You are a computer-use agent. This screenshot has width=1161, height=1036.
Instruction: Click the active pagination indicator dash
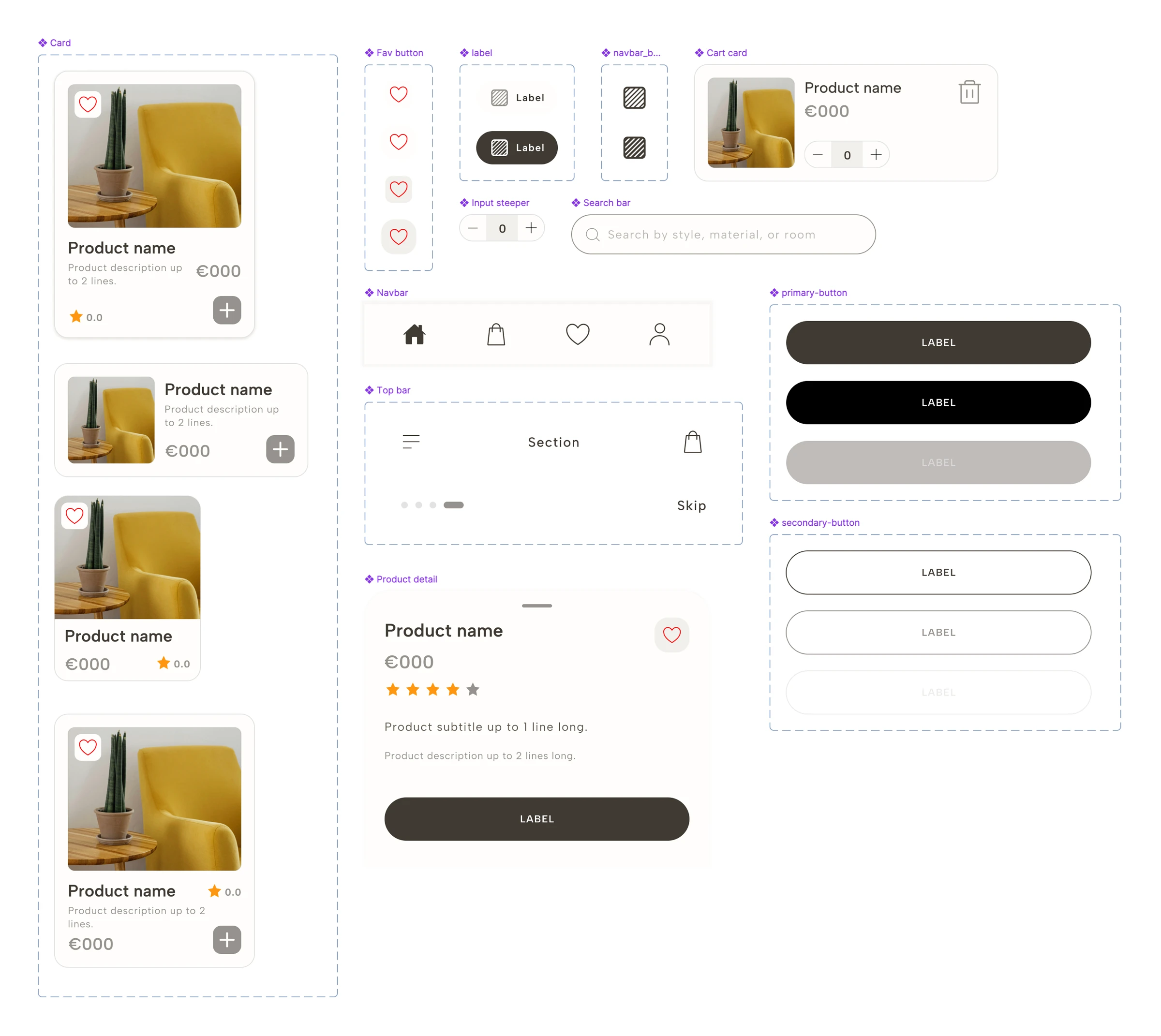click(x=453, y=505)
